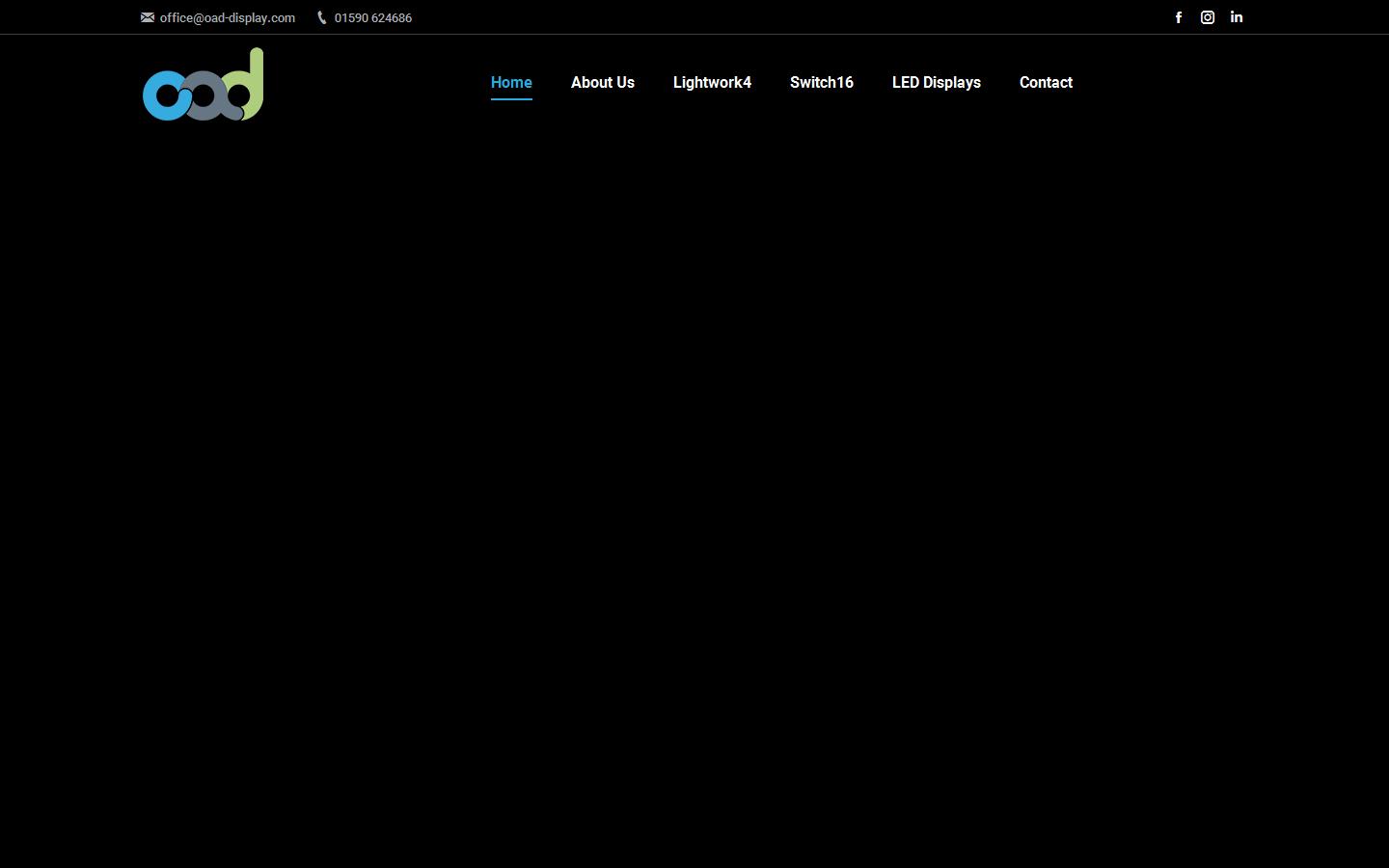Screen dimensions: 1389x868
Task: View the LED Displays page
Action: pos(937,83)
